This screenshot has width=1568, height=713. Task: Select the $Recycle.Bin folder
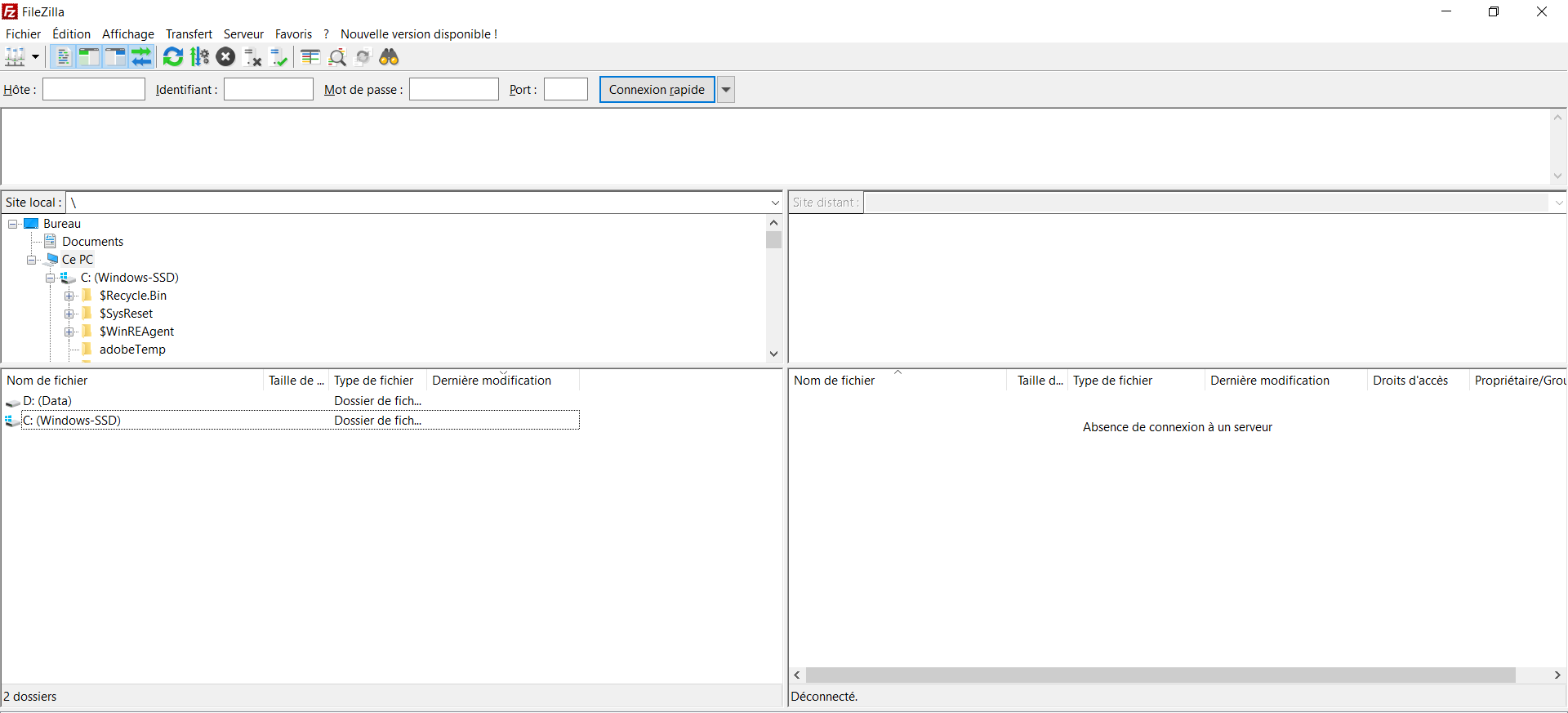133,296
